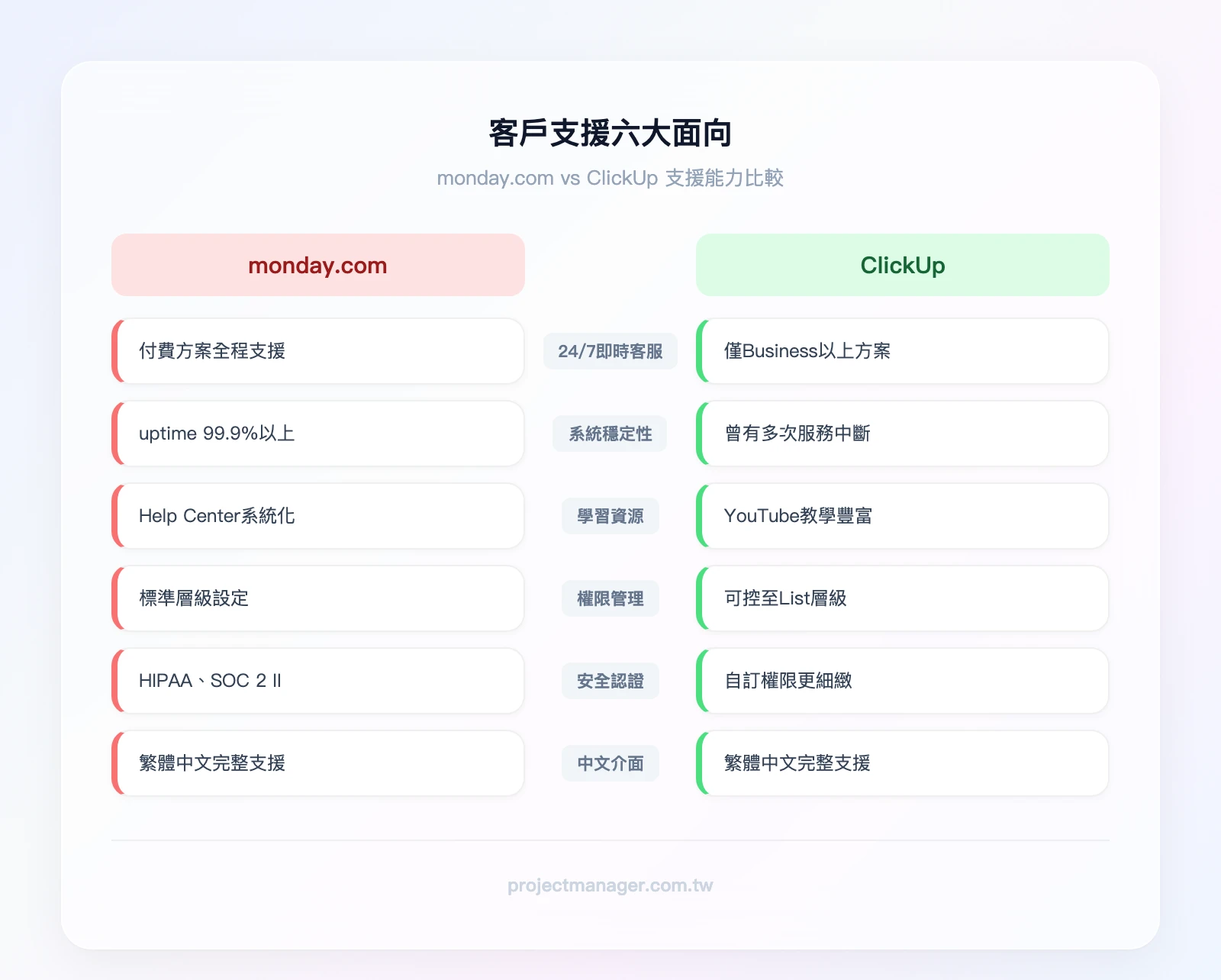Click the 安全認證 category pill
The height and width of the screenshot is (980, 1221).
point(610,681)
